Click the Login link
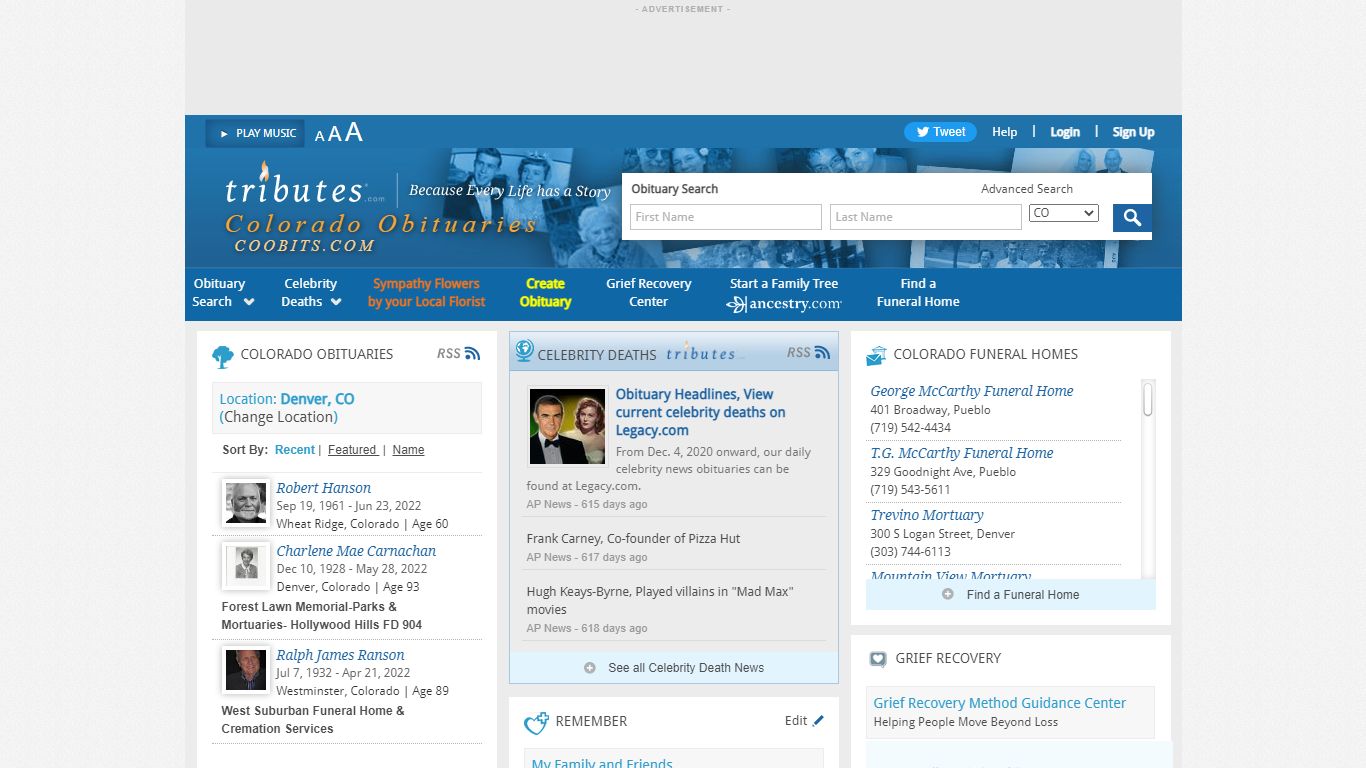 click(x=1065, y=132)
